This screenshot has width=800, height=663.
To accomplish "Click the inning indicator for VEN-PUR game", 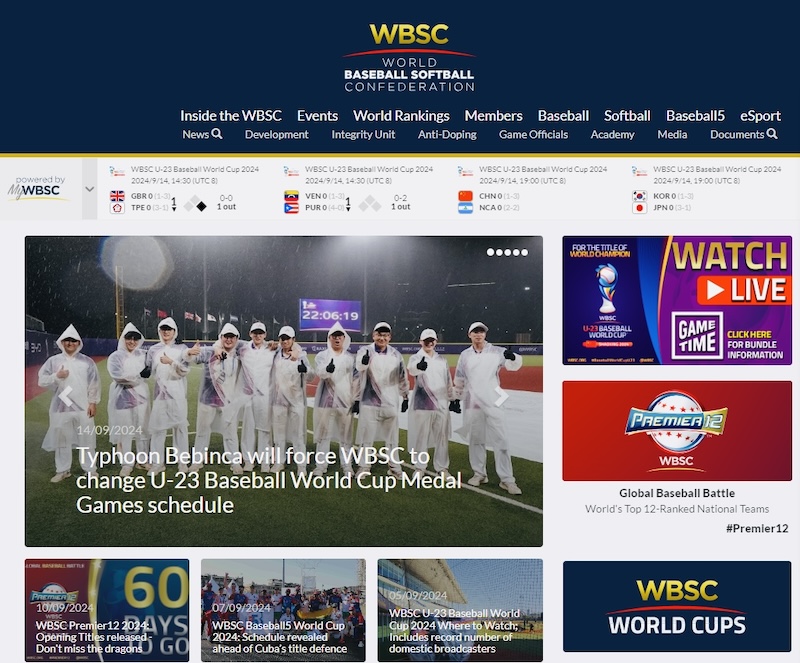I will (x=348, y=204).
